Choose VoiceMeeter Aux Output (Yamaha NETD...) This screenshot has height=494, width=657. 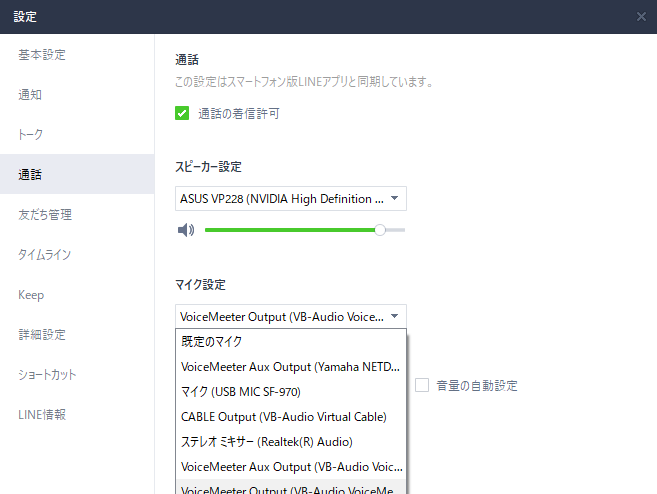(291, 367)
